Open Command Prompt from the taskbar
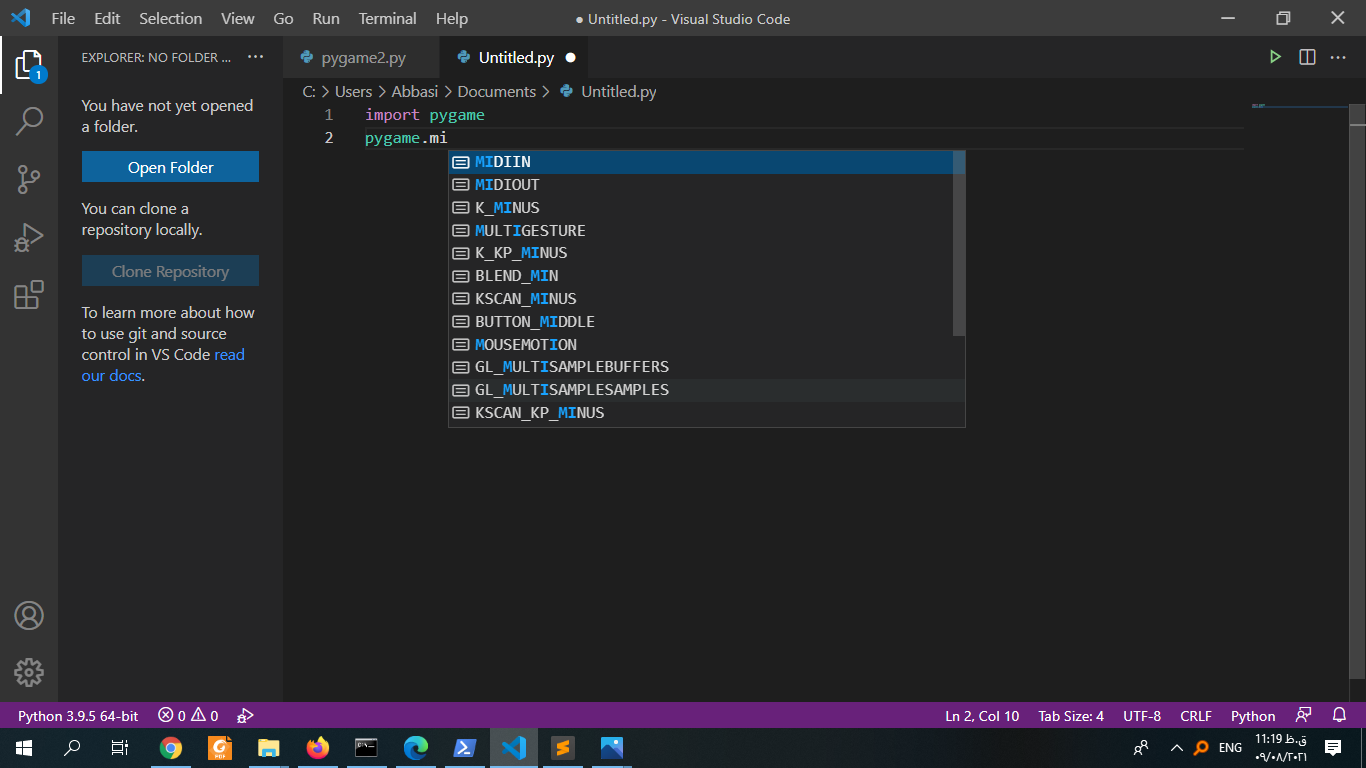This screenshot has width=1366, height=768. coord(367,748)
